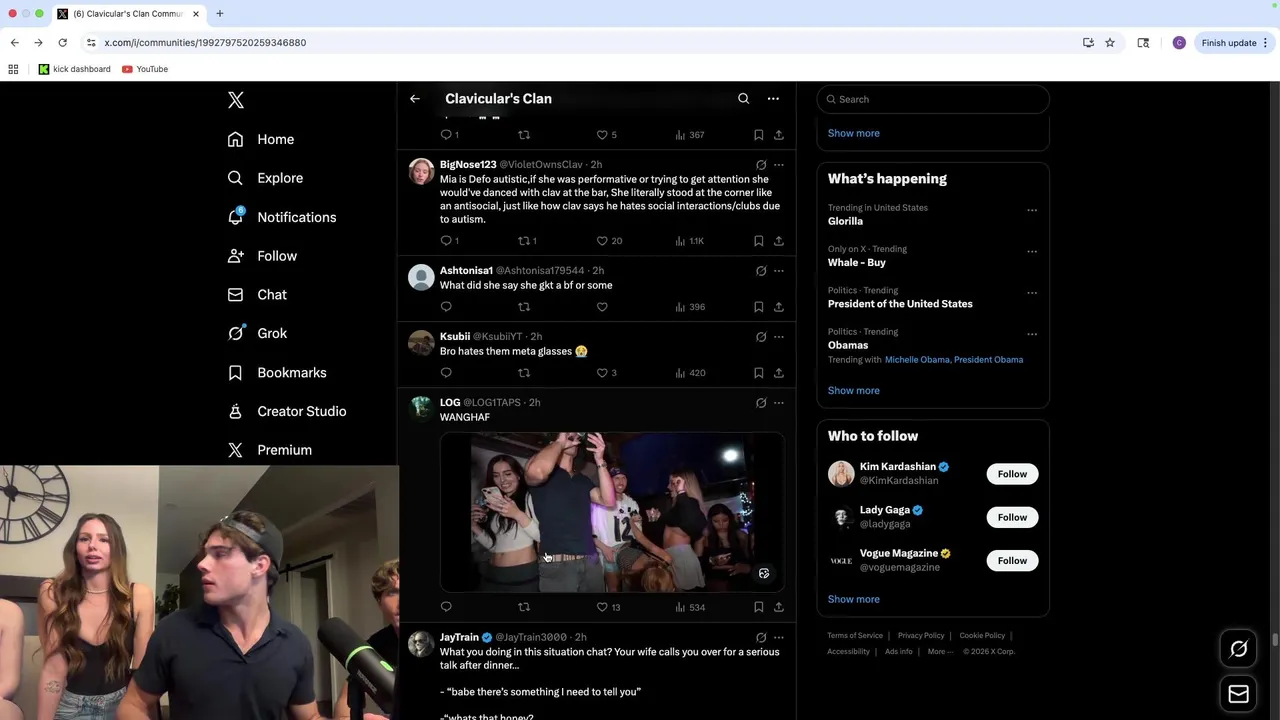Open Premium in sidebar
Viewport: 1280px width, 720px height.
click(270, 450)
